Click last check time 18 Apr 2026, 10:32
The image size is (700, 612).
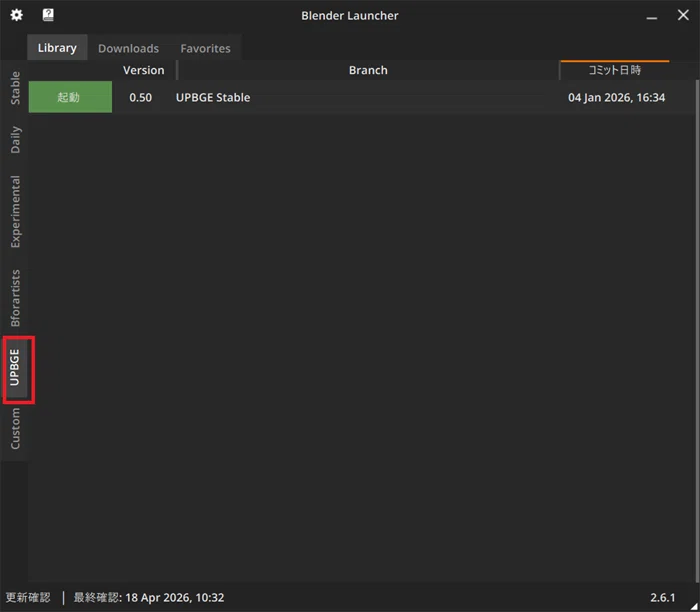(175, 597)
